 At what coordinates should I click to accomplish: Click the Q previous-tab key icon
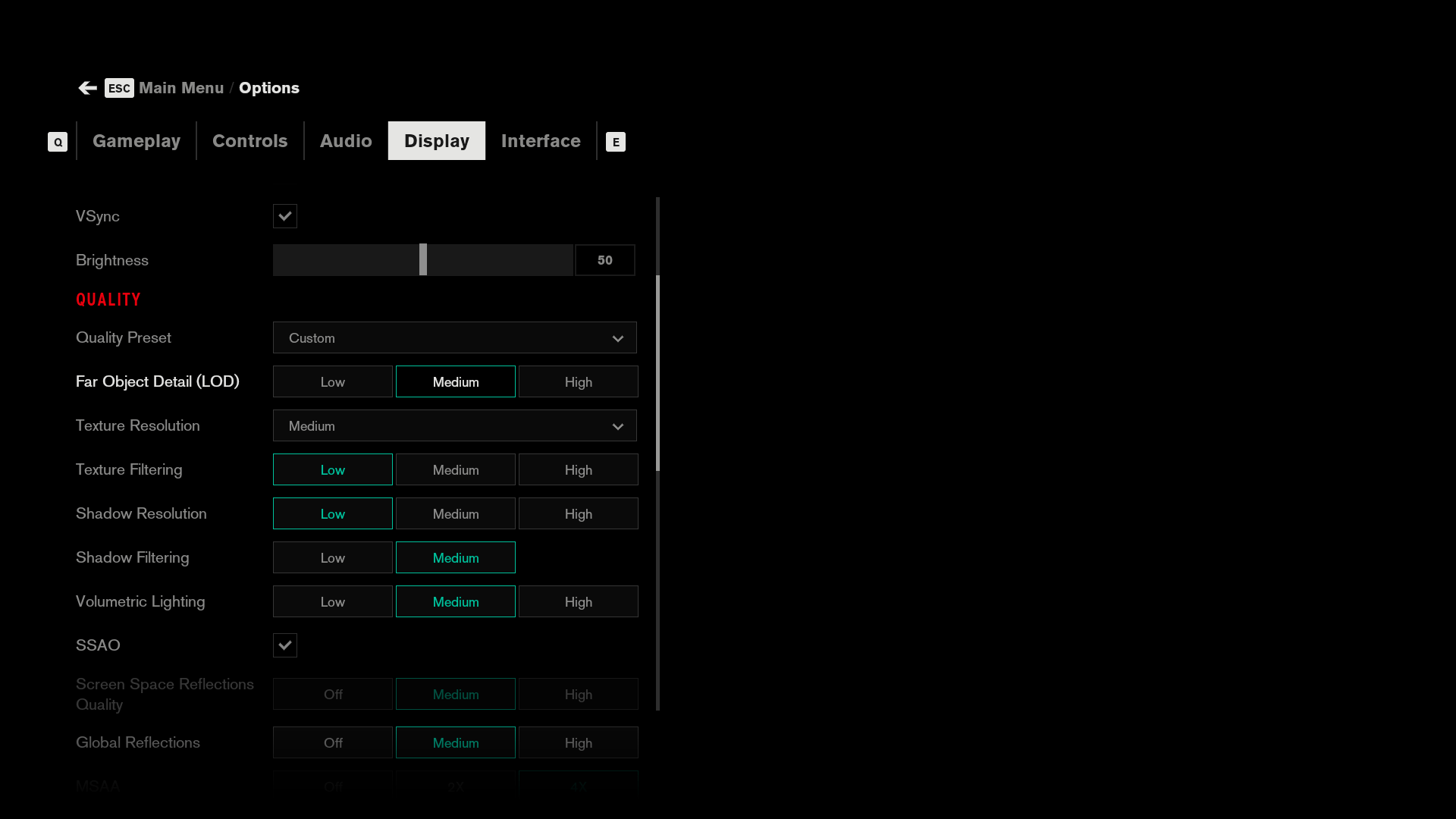tap(58, 142)
